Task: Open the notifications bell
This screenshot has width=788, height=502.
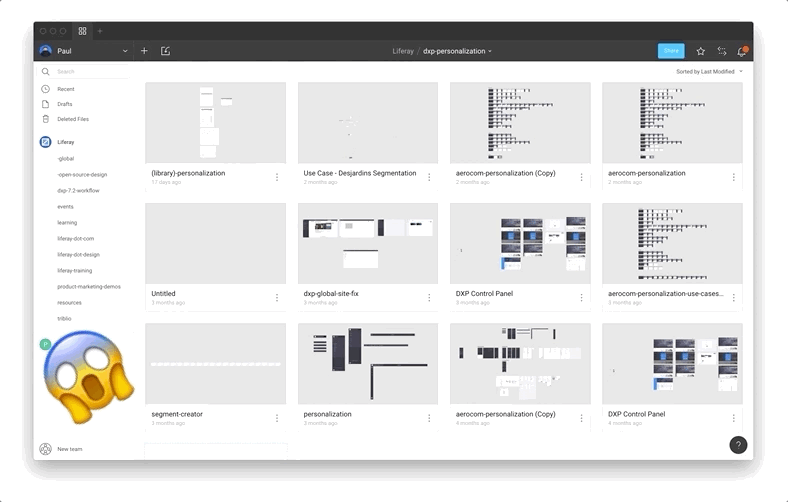Action: tap(741, 51)
